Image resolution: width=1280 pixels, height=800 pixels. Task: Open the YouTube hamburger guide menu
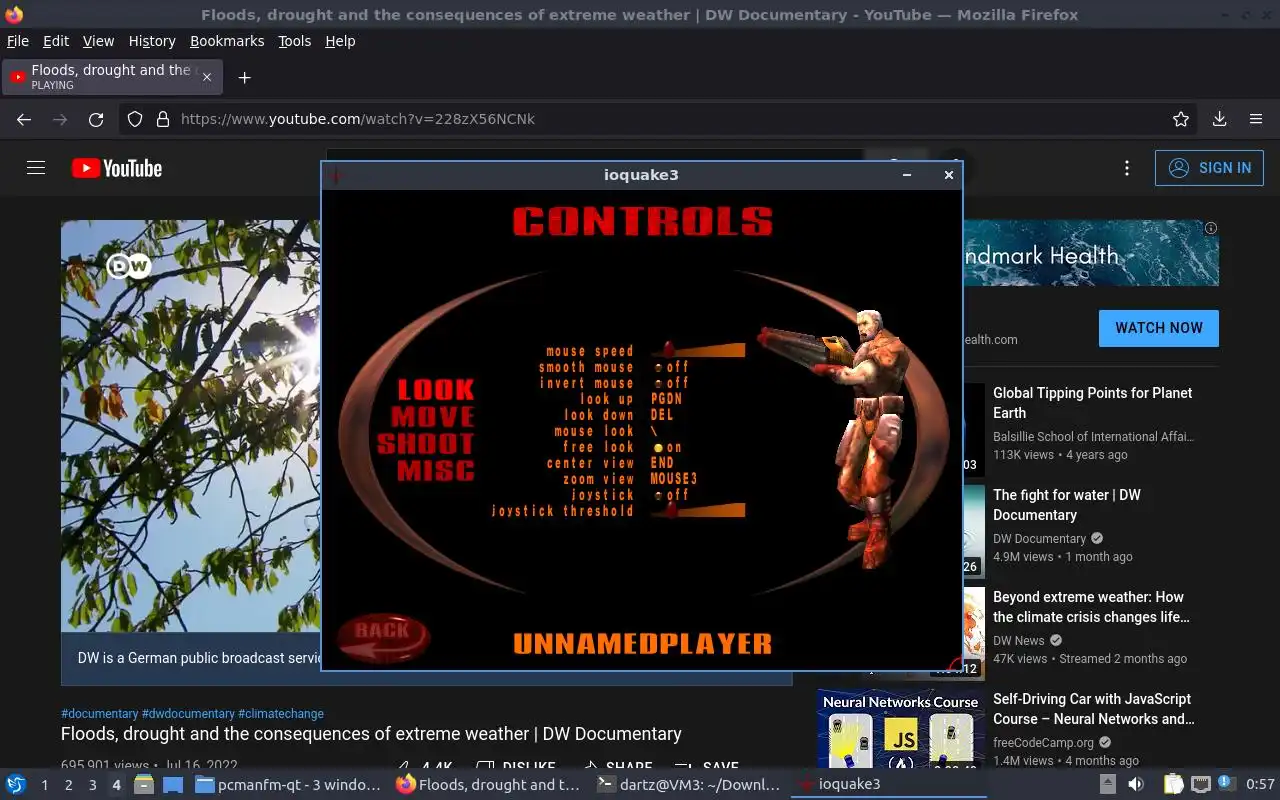(x=36, y=168)
